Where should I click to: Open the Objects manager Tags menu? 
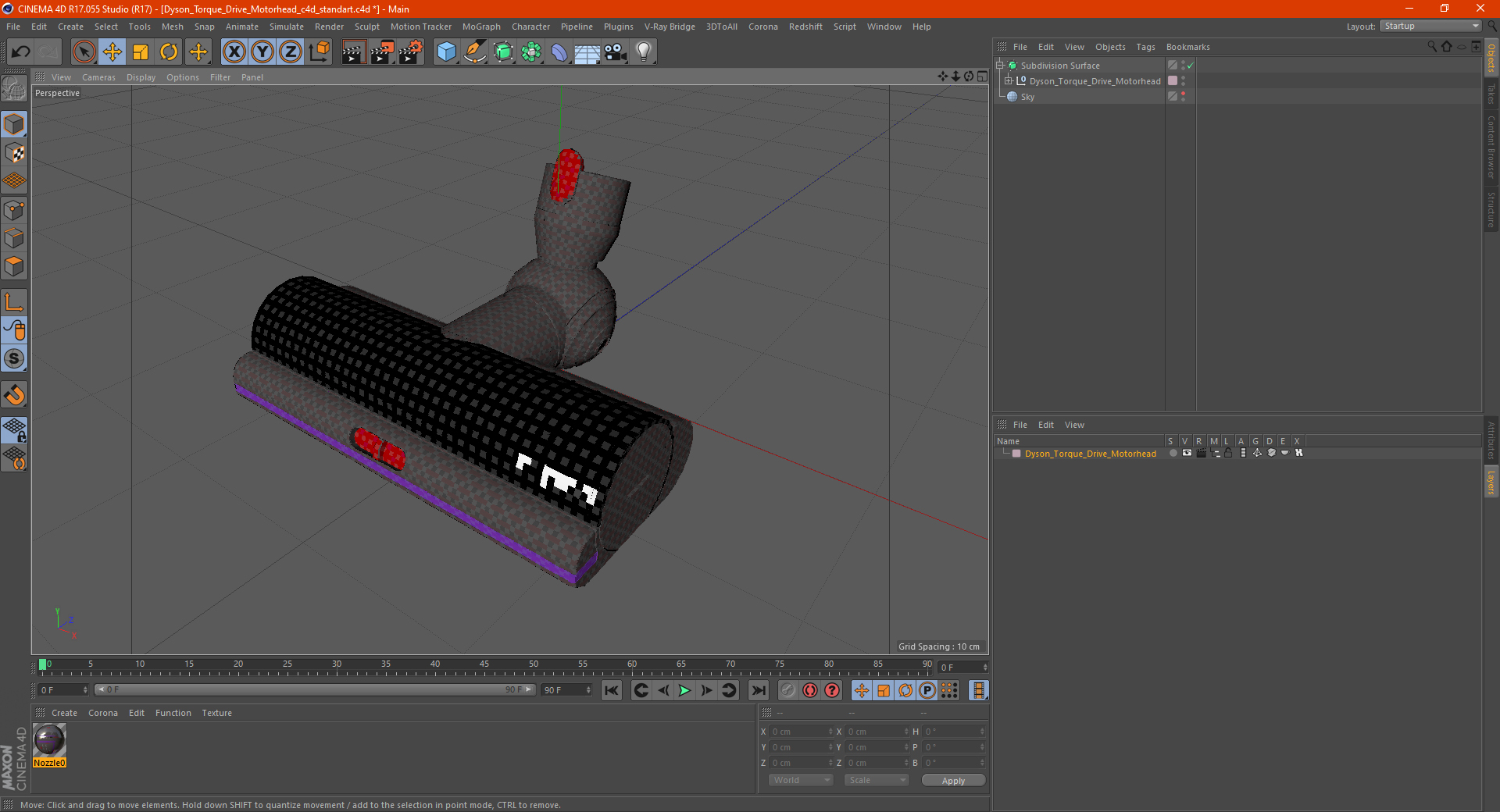(1145, 47)
